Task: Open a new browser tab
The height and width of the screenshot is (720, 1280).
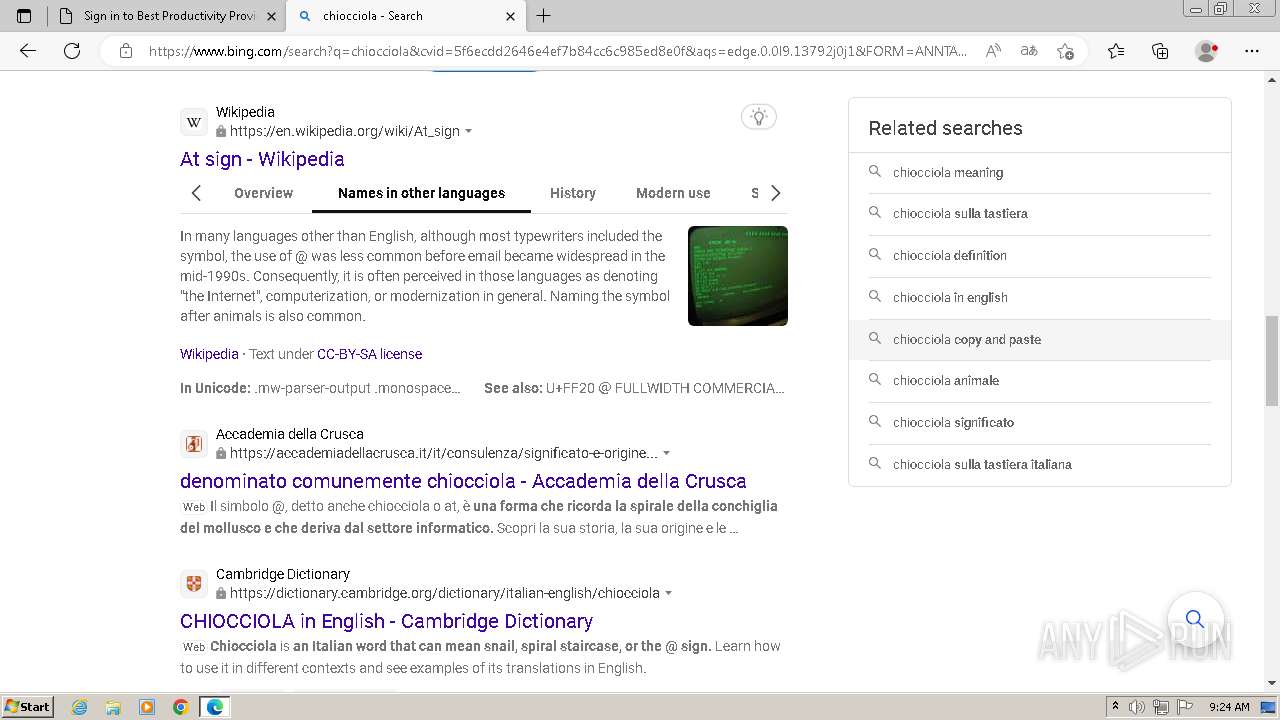Action: pyautogui.click(x=543, y=16)
